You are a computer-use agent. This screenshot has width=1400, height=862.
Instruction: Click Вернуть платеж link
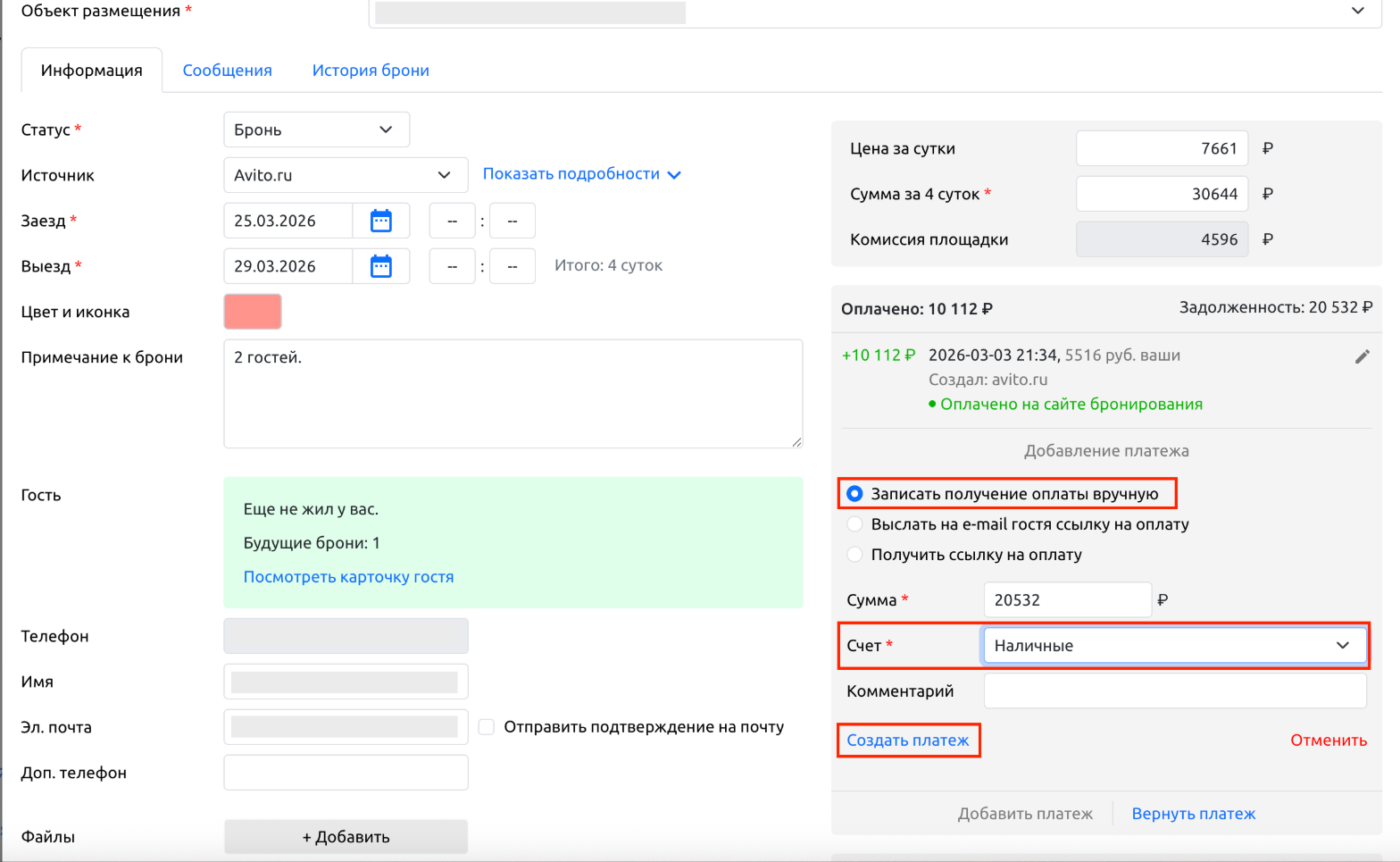click(1194, 814)
